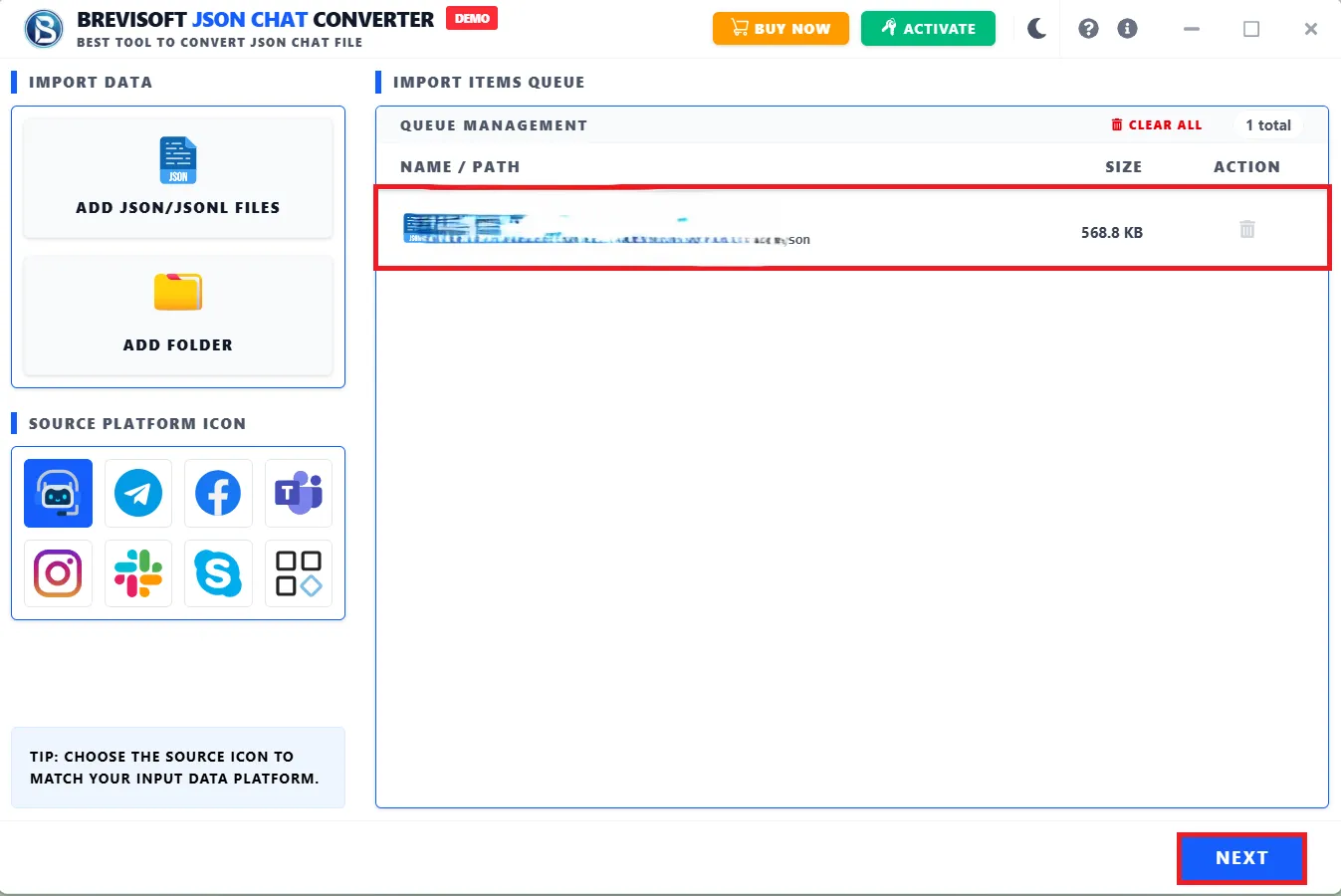Choose the Instagram source icon
The height and width of the screenshot is (896, 1341).
[x=58, y=573]
